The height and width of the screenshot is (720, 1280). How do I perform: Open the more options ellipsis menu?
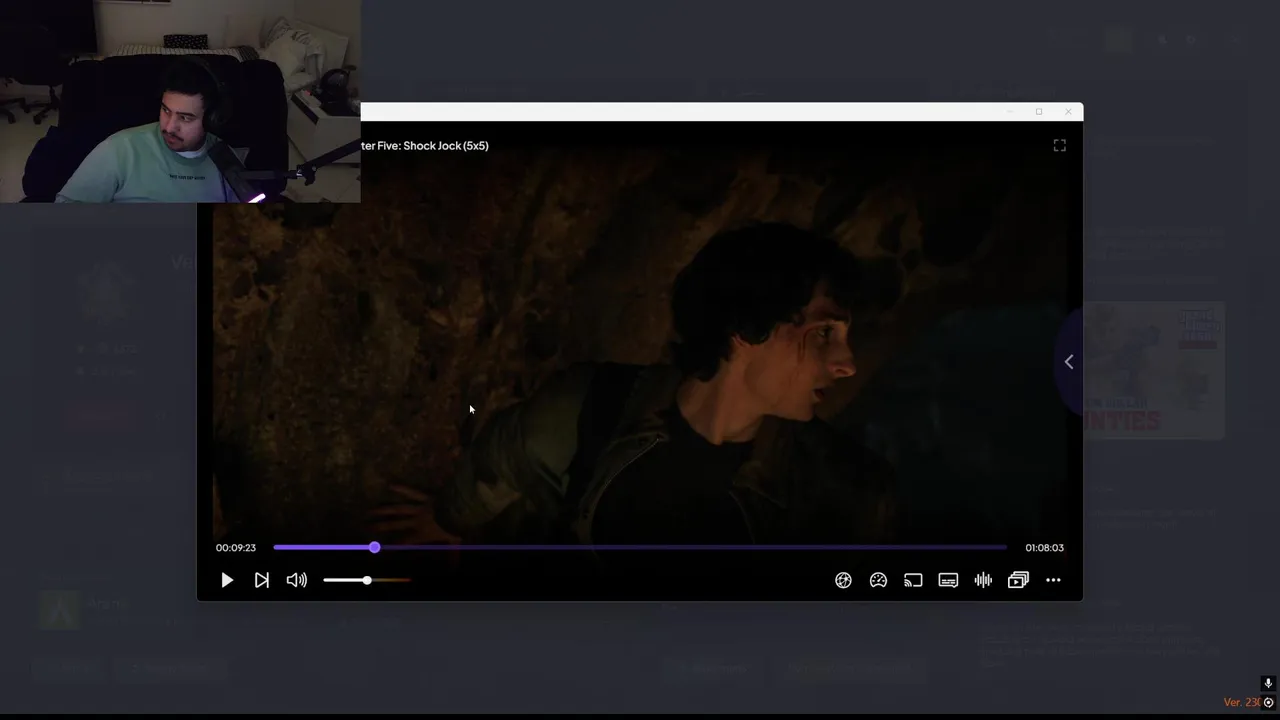click(1053, 580)
